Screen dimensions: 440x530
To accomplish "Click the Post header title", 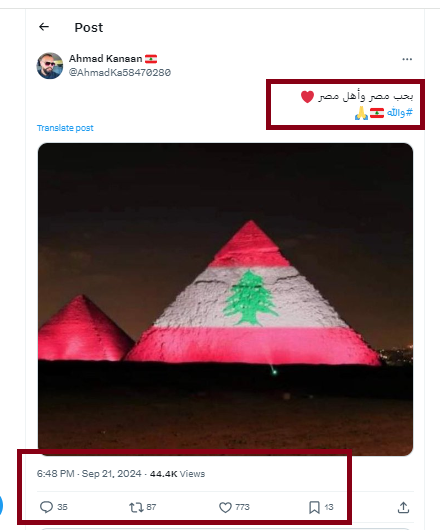I will (x=89, y=27).
